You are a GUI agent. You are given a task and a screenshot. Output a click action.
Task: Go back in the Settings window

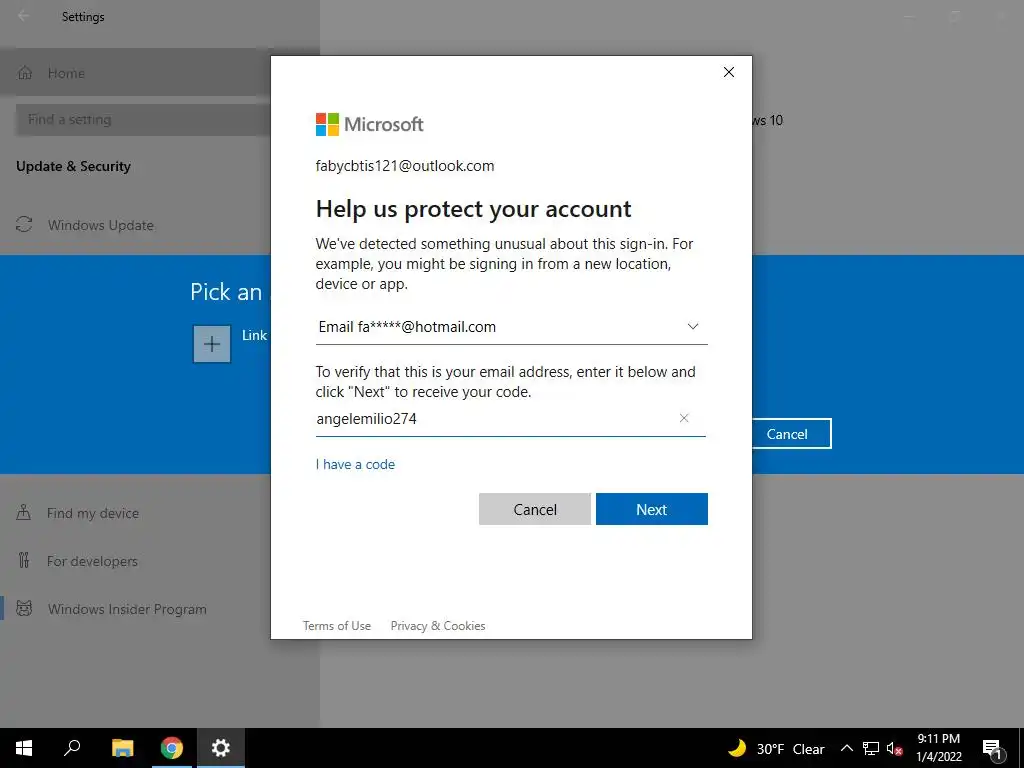(x=24, y=16)
